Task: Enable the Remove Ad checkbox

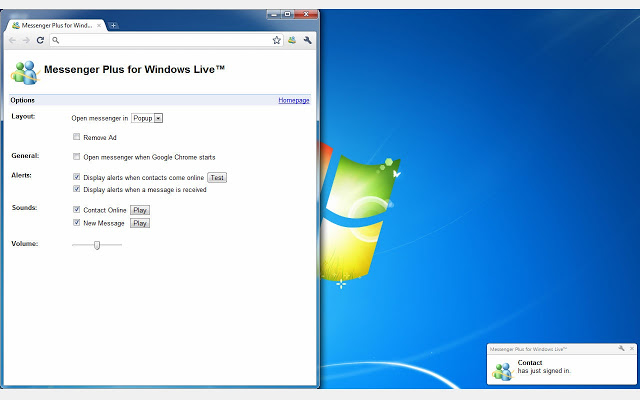Action: tap(76, 137)
